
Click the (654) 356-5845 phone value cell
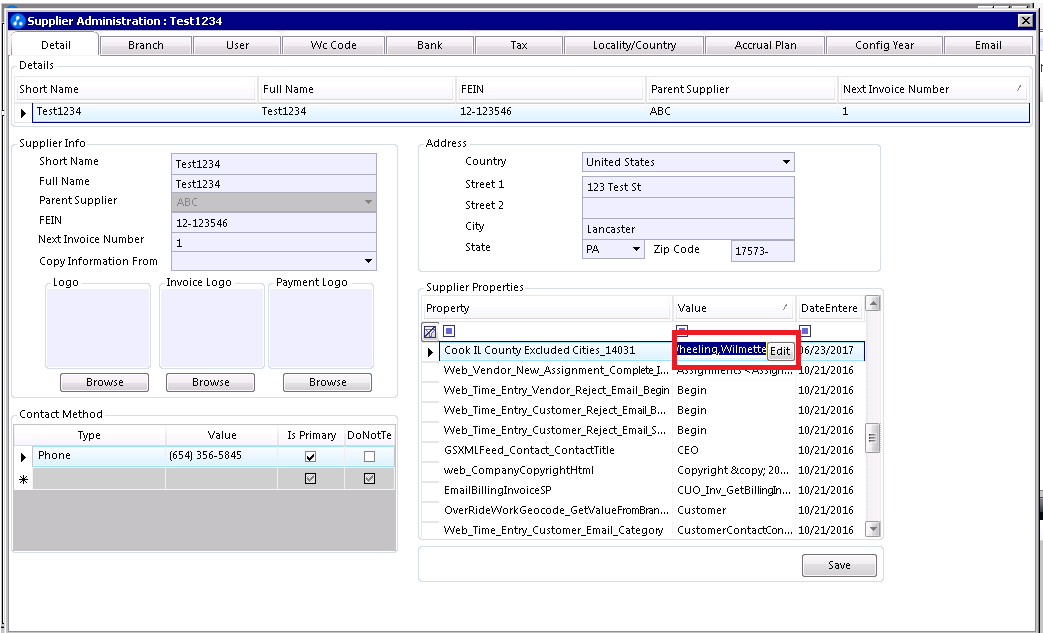tap(222, 456)
